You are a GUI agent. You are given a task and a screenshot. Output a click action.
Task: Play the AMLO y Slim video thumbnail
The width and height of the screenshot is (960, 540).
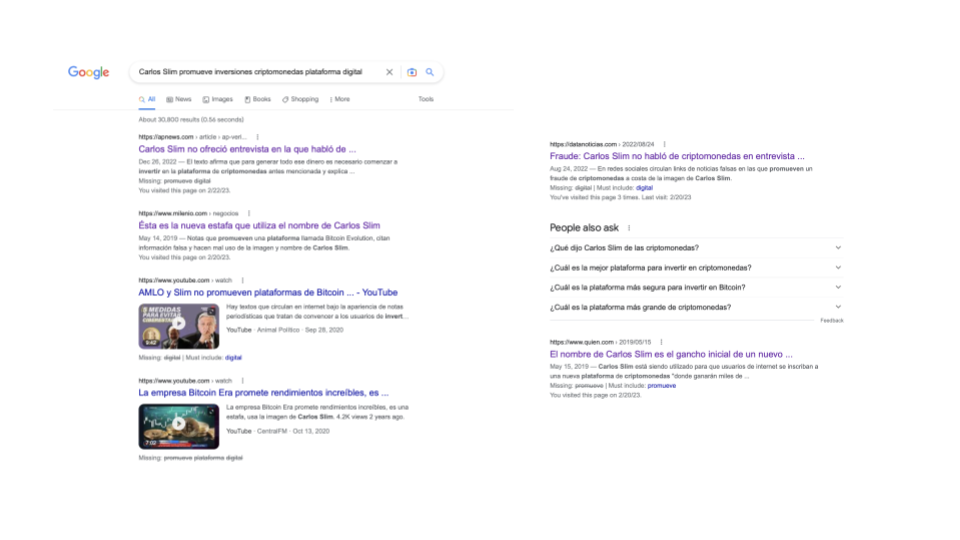(x=179, y=326)
